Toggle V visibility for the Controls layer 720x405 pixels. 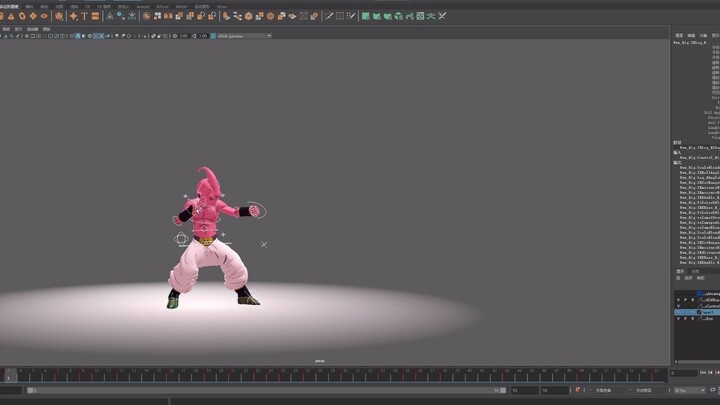coord(678,306)
